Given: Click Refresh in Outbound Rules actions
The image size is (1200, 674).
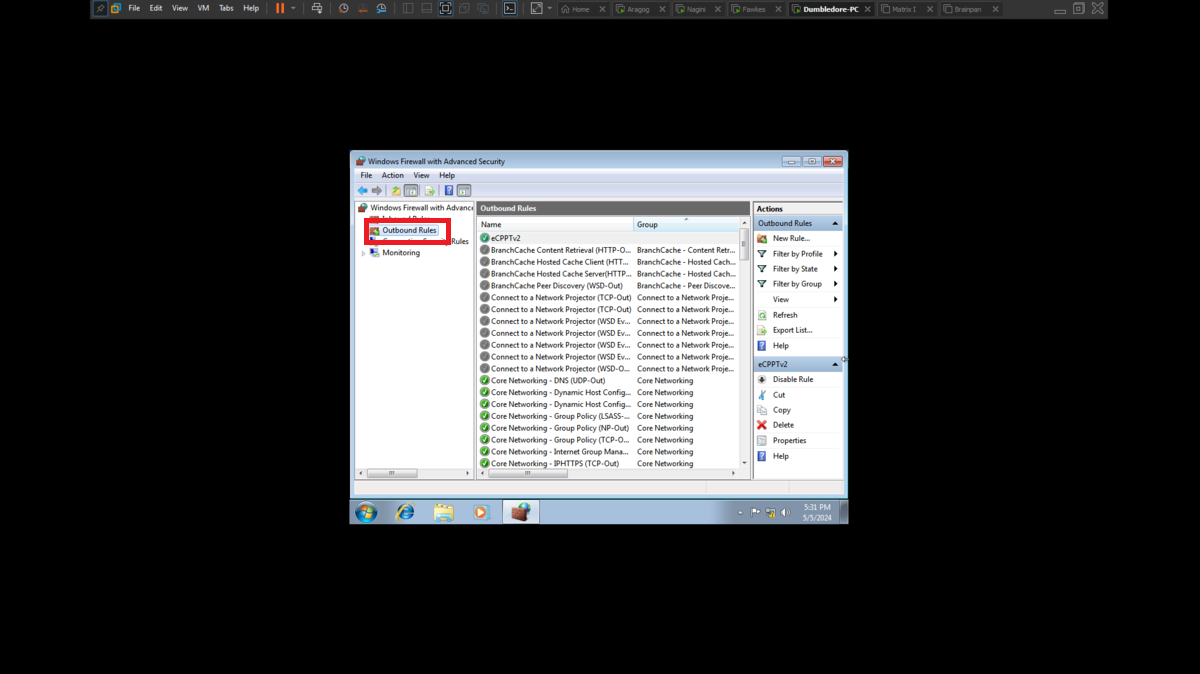Looking at the screenshot, I should [785, 315].
